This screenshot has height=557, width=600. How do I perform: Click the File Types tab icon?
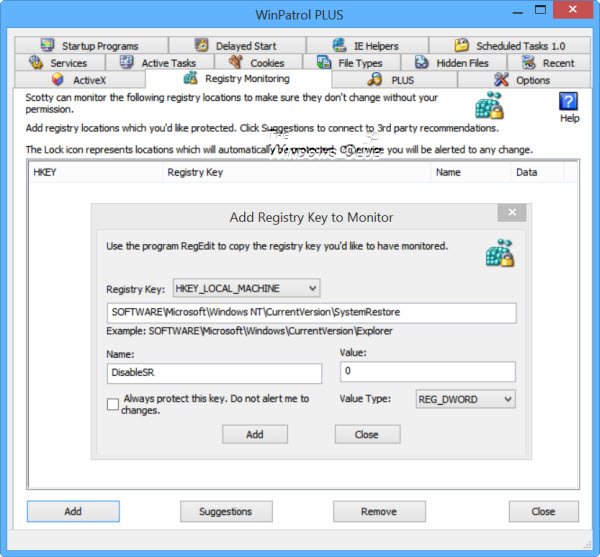(324, 62)
